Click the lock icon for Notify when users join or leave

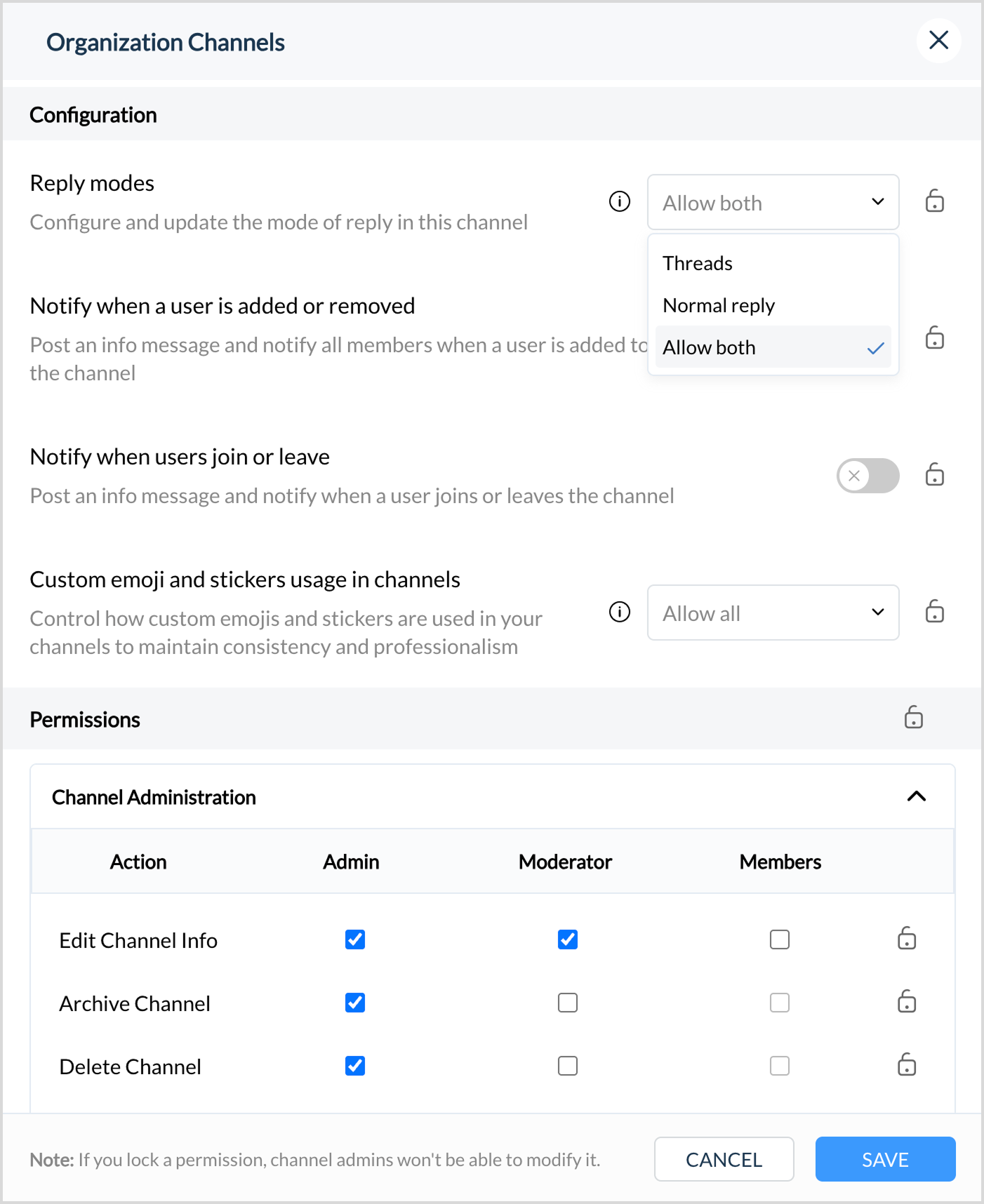[x=934, y=475]
